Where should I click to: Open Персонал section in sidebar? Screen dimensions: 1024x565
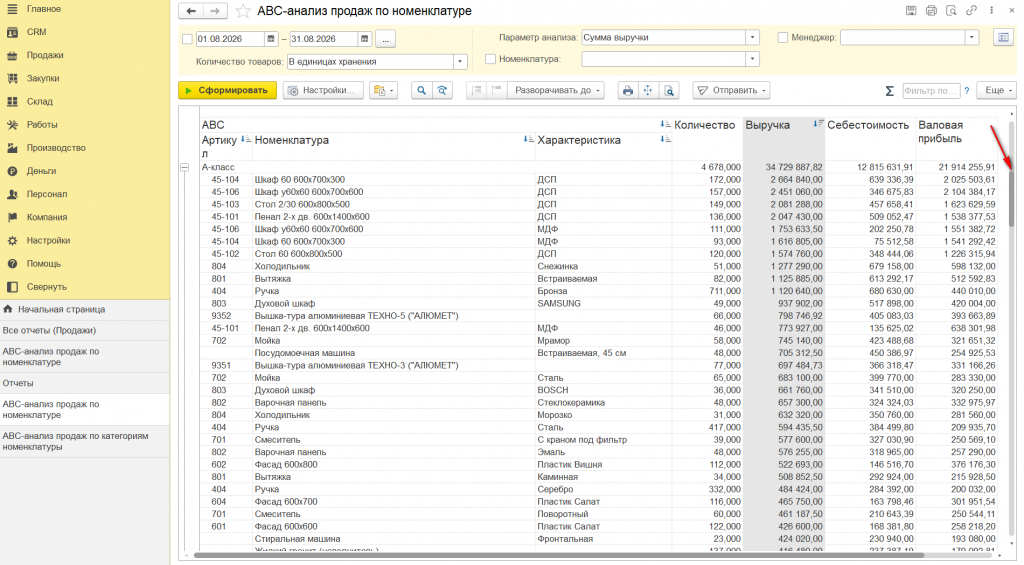tap(46, 195)
